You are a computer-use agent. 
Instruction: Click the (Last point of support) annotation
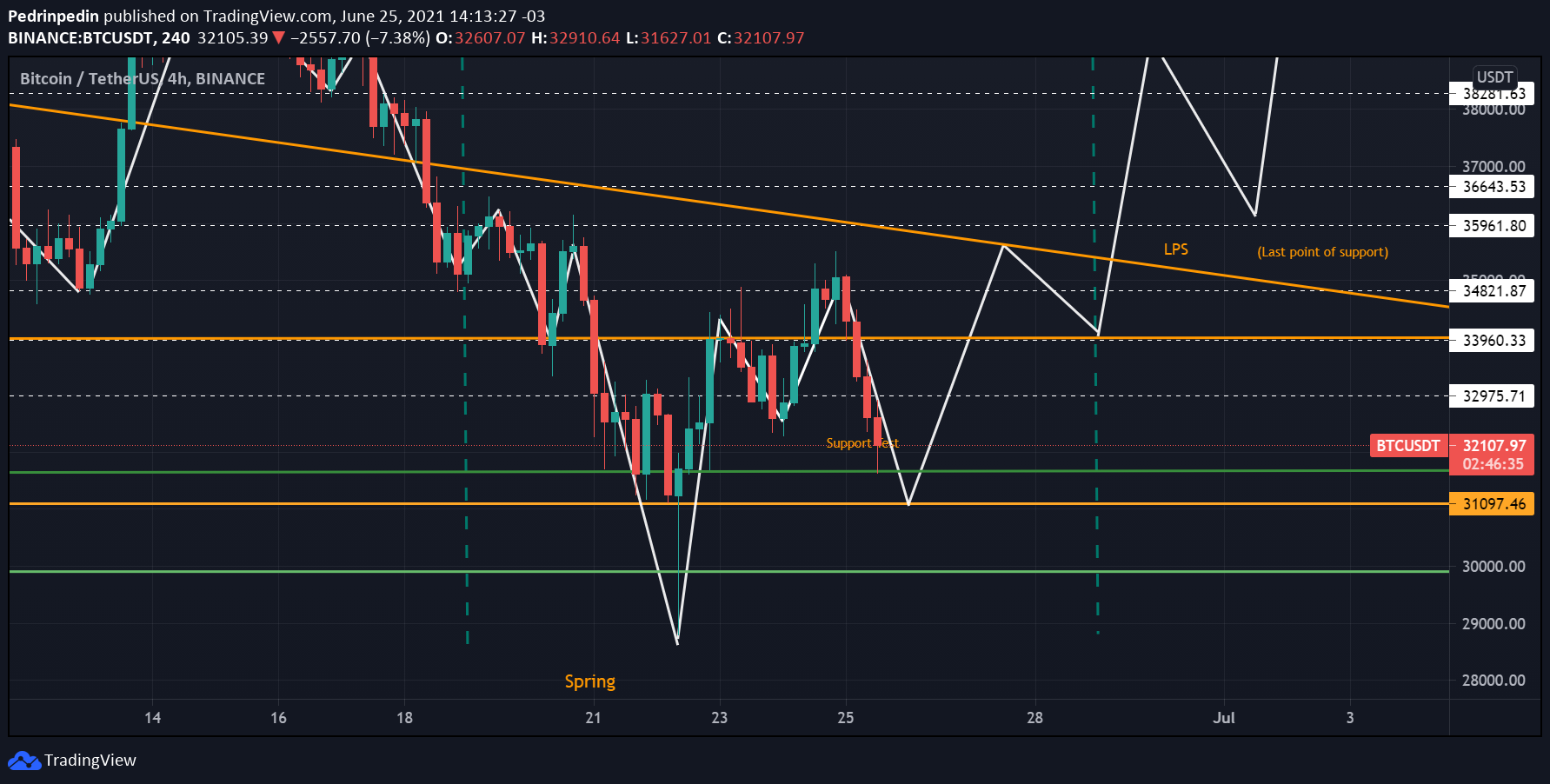coord(1322,252)
